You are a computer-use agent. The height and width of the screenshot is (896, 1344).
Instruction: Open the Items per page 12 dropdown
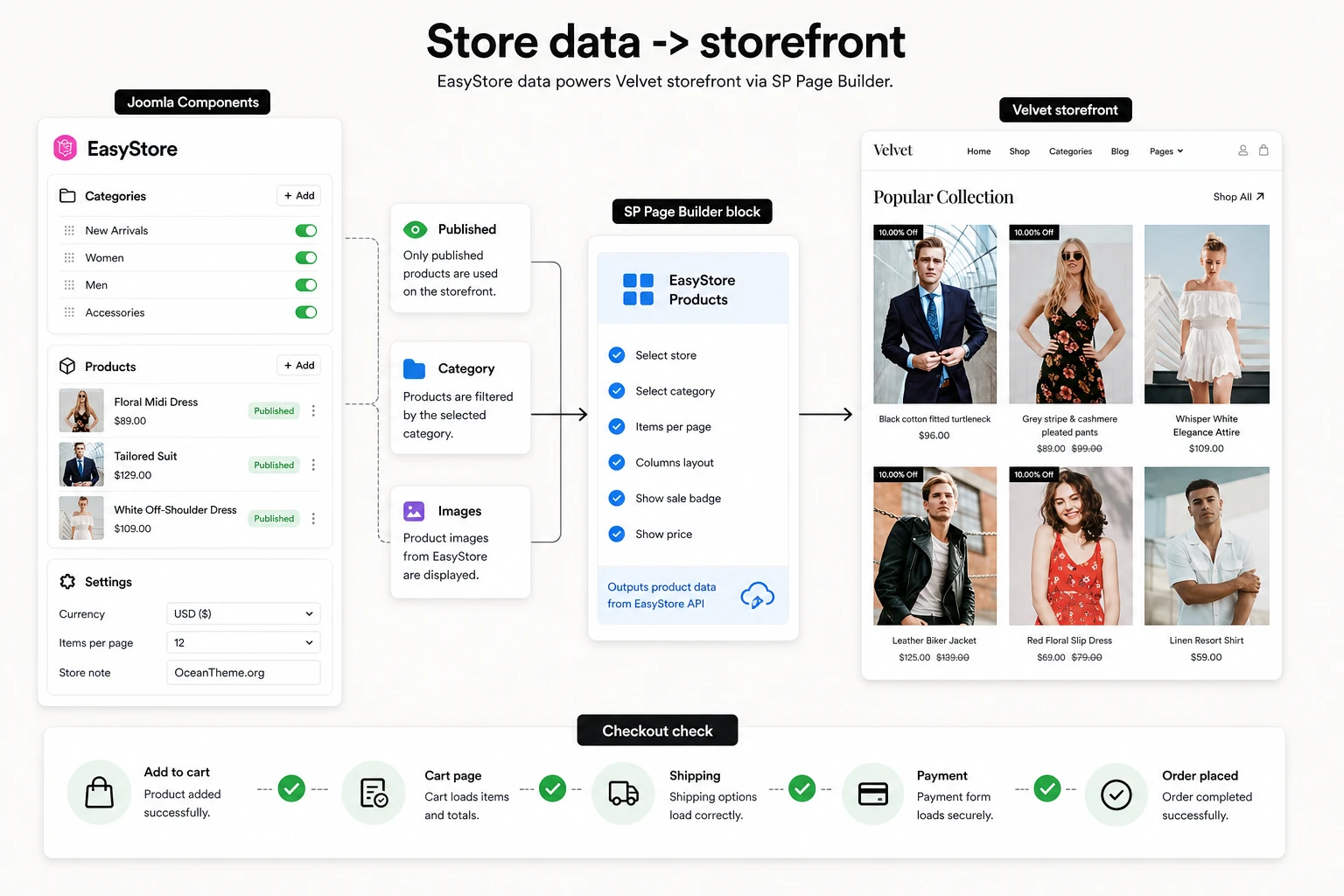coord(243,642)
